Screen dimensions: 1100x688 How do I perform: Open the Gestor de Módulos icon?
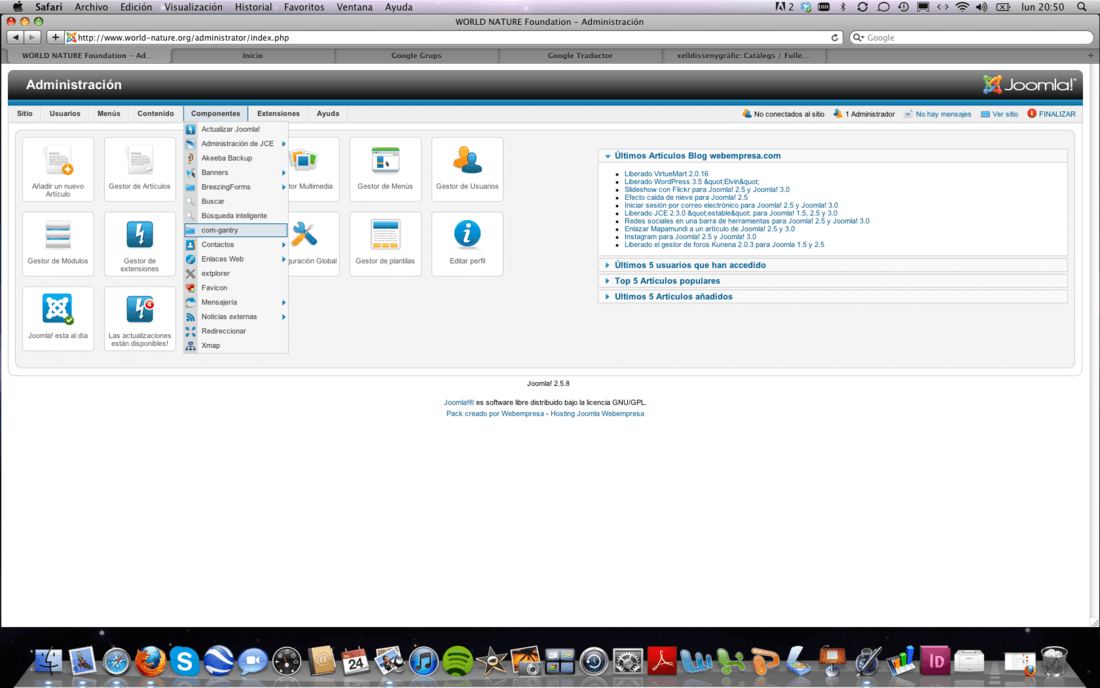(x=58, y=243)
